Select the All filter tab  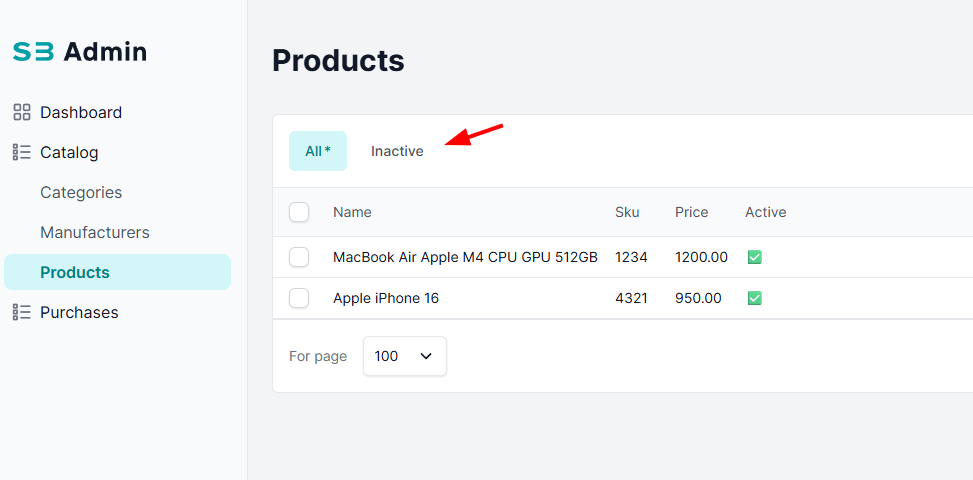[x=318, y=151]
